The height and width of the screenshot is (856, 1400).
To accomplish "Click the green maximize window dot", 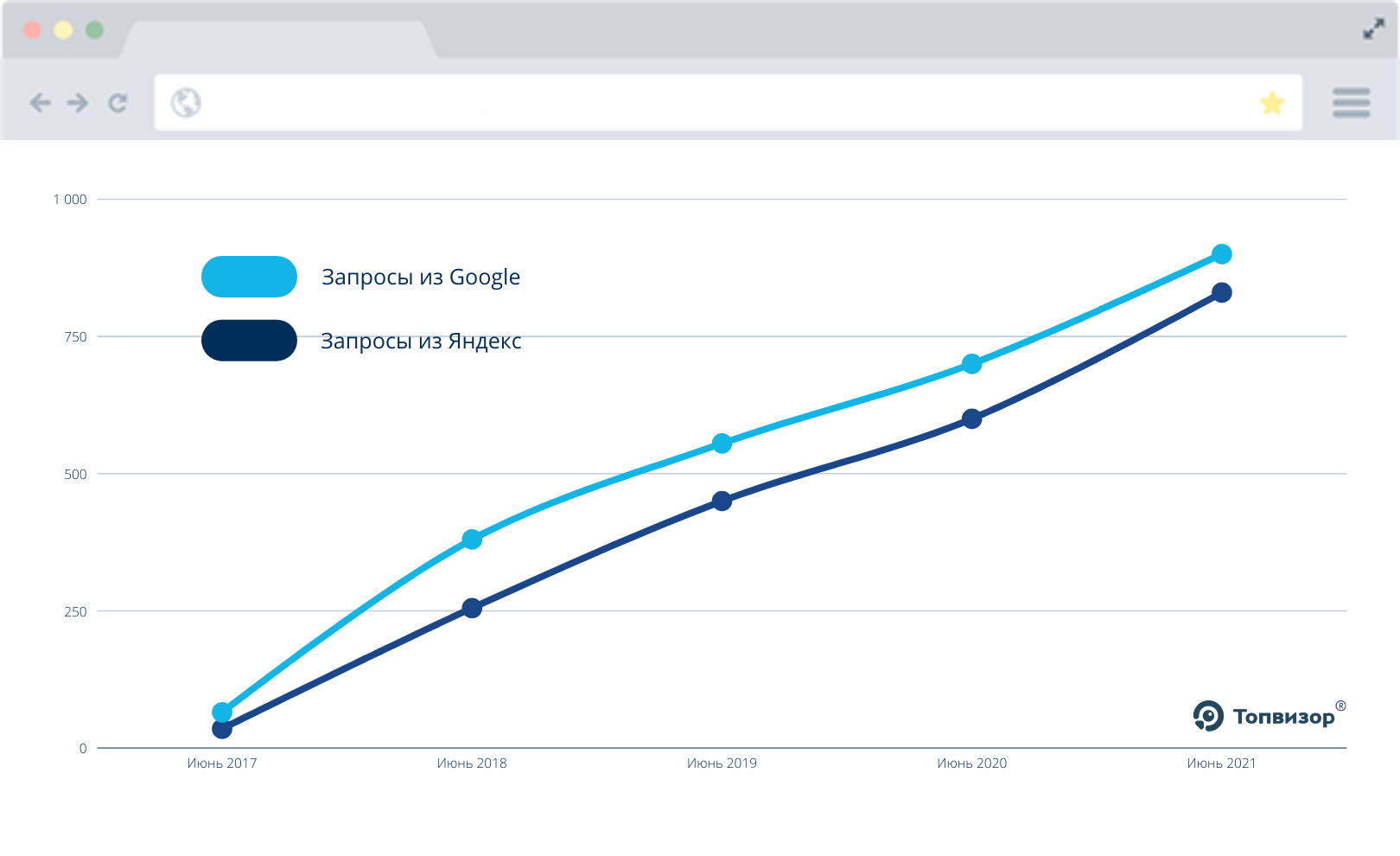I will coord(94,30).
